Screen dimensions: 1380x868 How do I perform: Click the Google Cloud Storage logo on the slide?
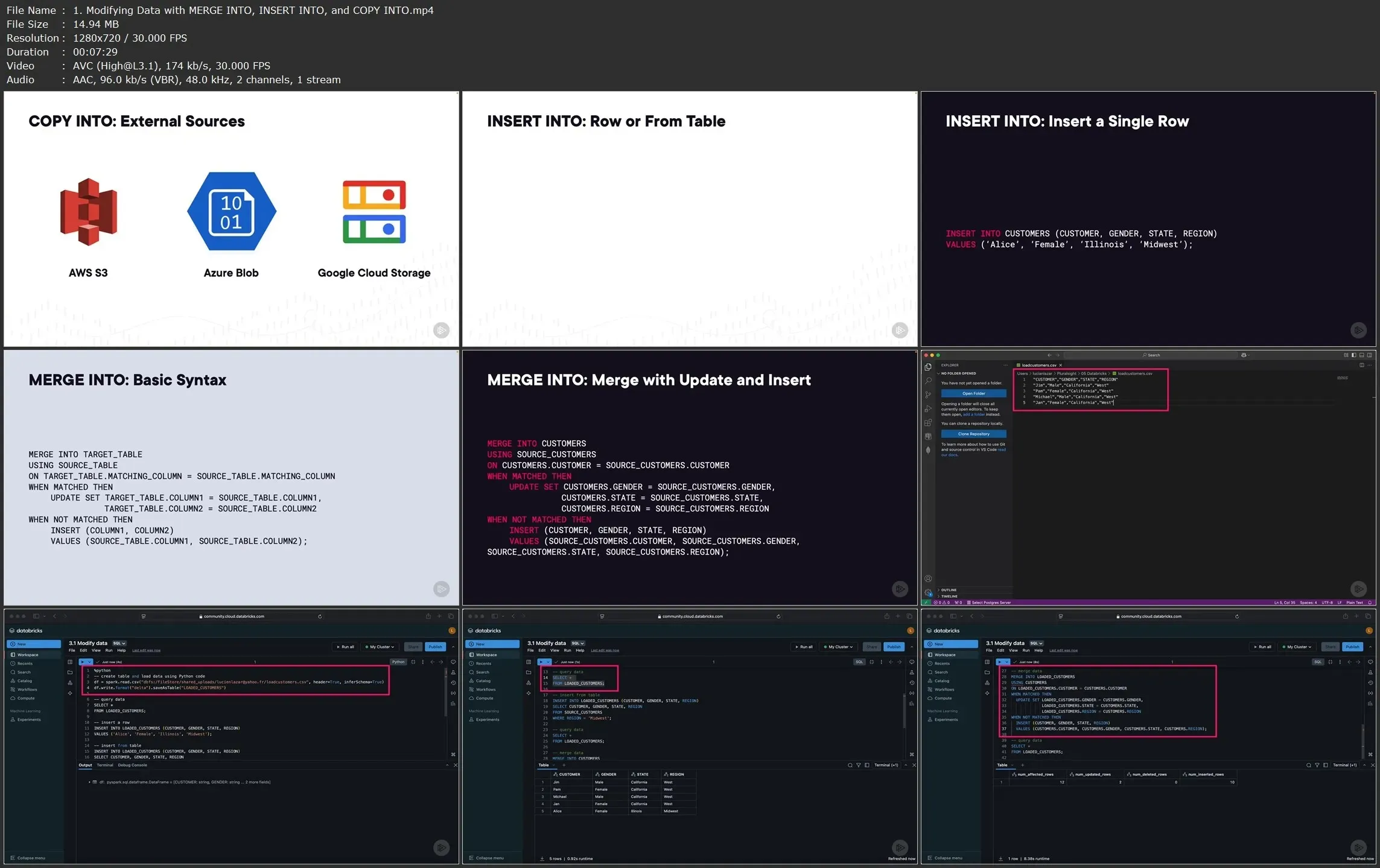(x=374, y=212)
